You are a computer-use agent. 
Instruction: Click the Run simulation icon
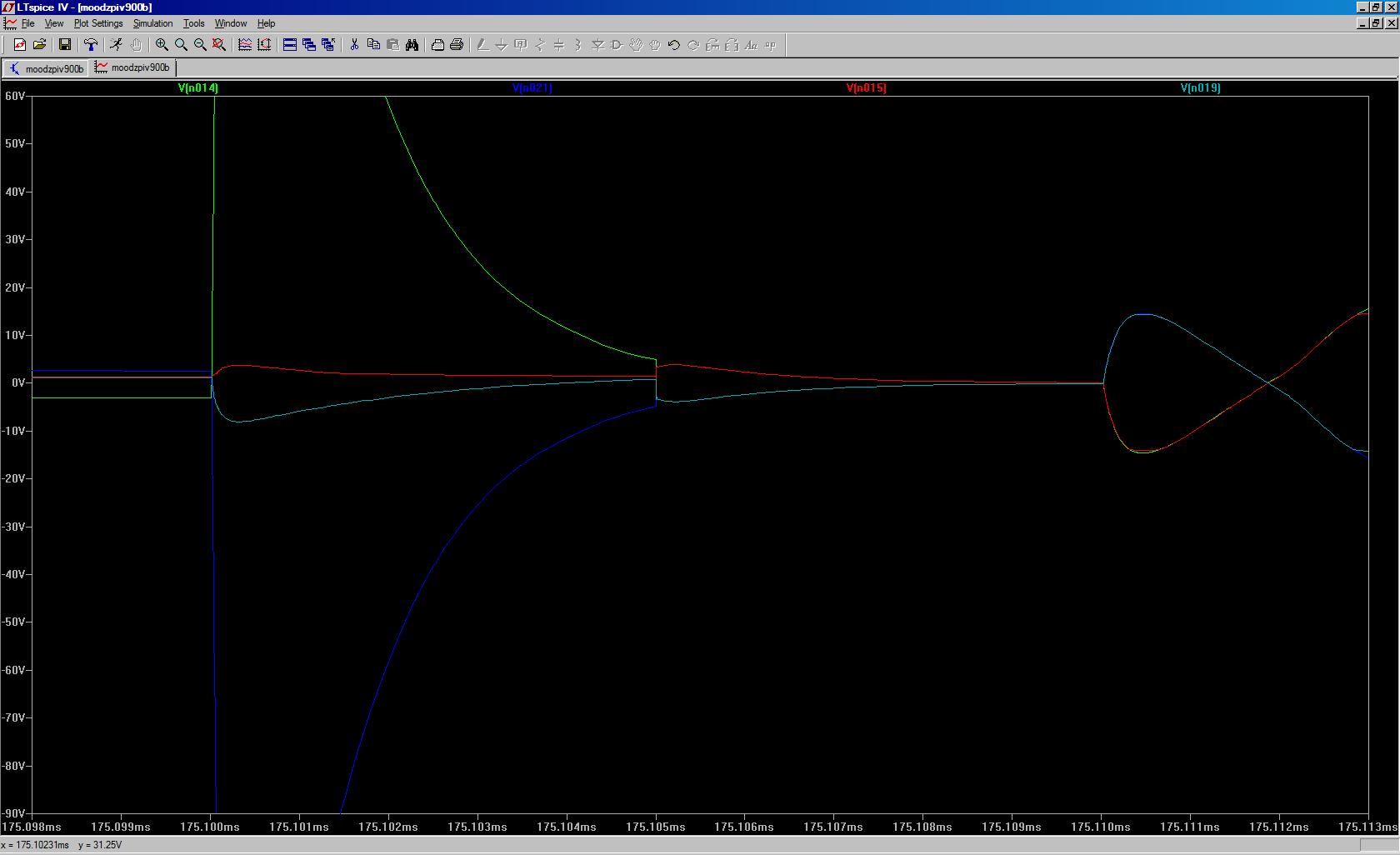click(116, 45)
